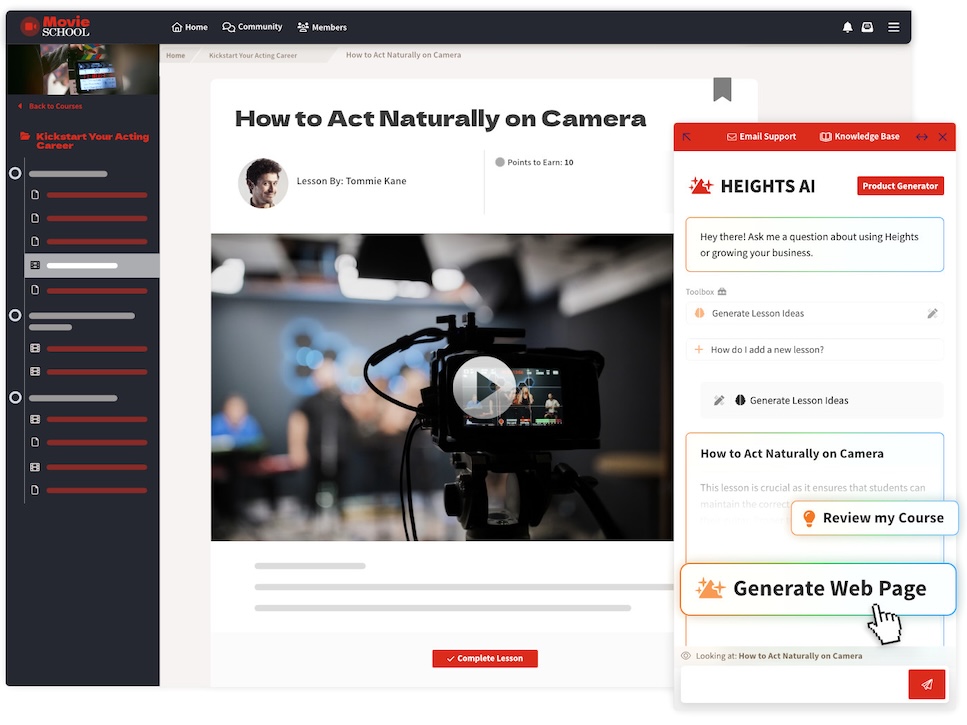
Task: Click the Movie School logo
Action: click(56, 27)
